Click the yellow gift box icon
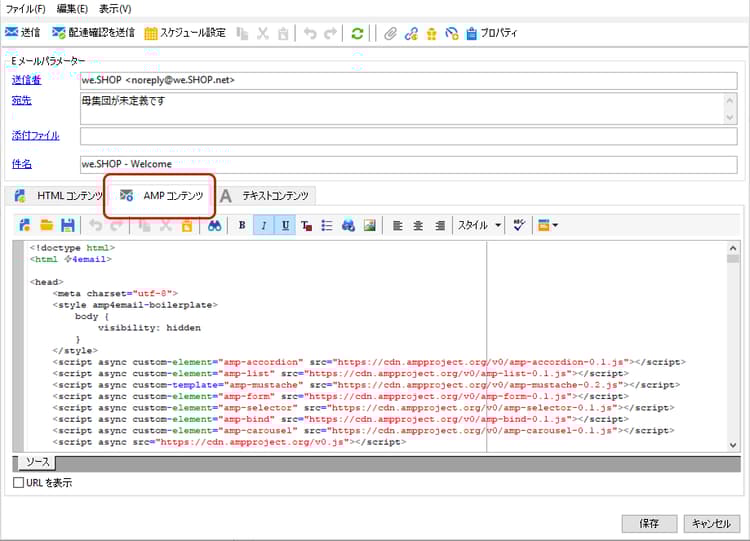Viewport: 750px width, 541px height. pyautogui.click(x=431, y=33)
